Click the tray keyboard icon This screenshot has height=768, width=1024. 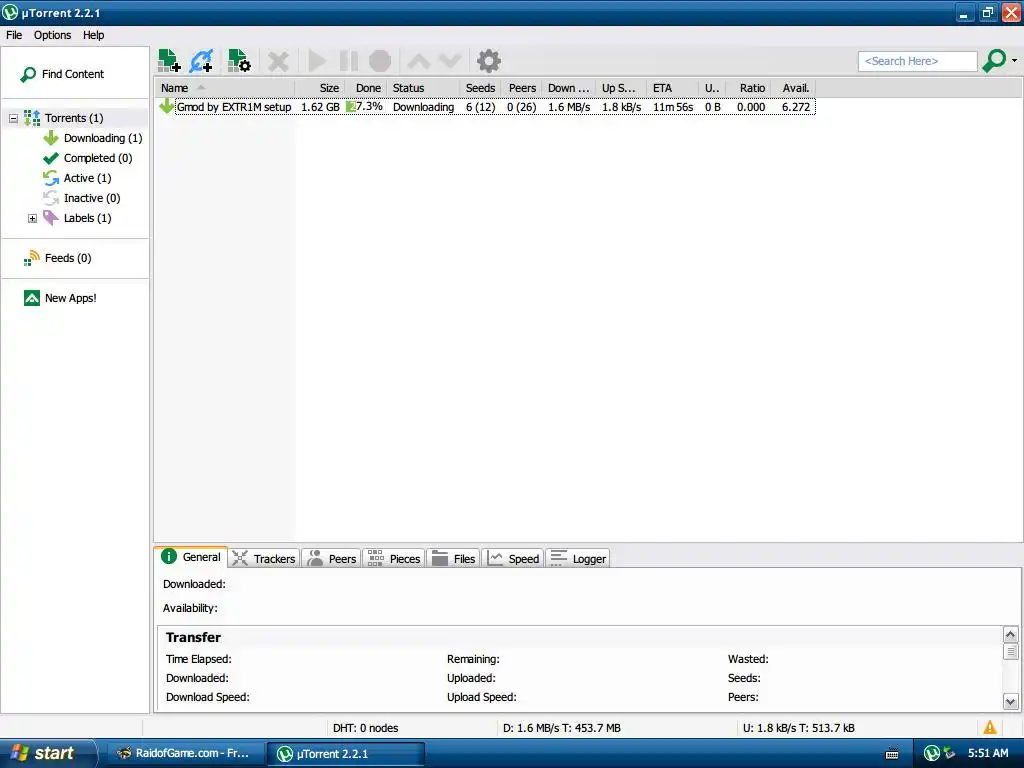[891, 754]
